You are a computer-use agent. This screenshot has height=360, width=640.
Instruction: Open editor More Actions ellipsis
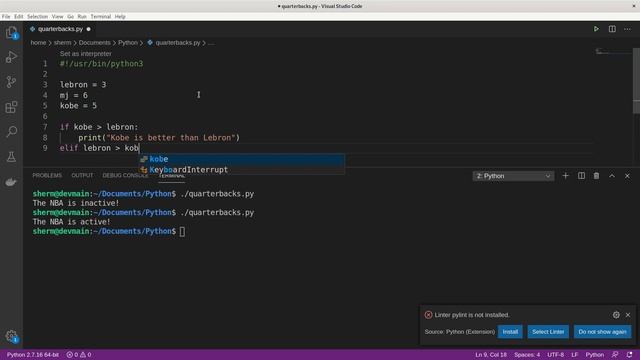coord(627,29)
